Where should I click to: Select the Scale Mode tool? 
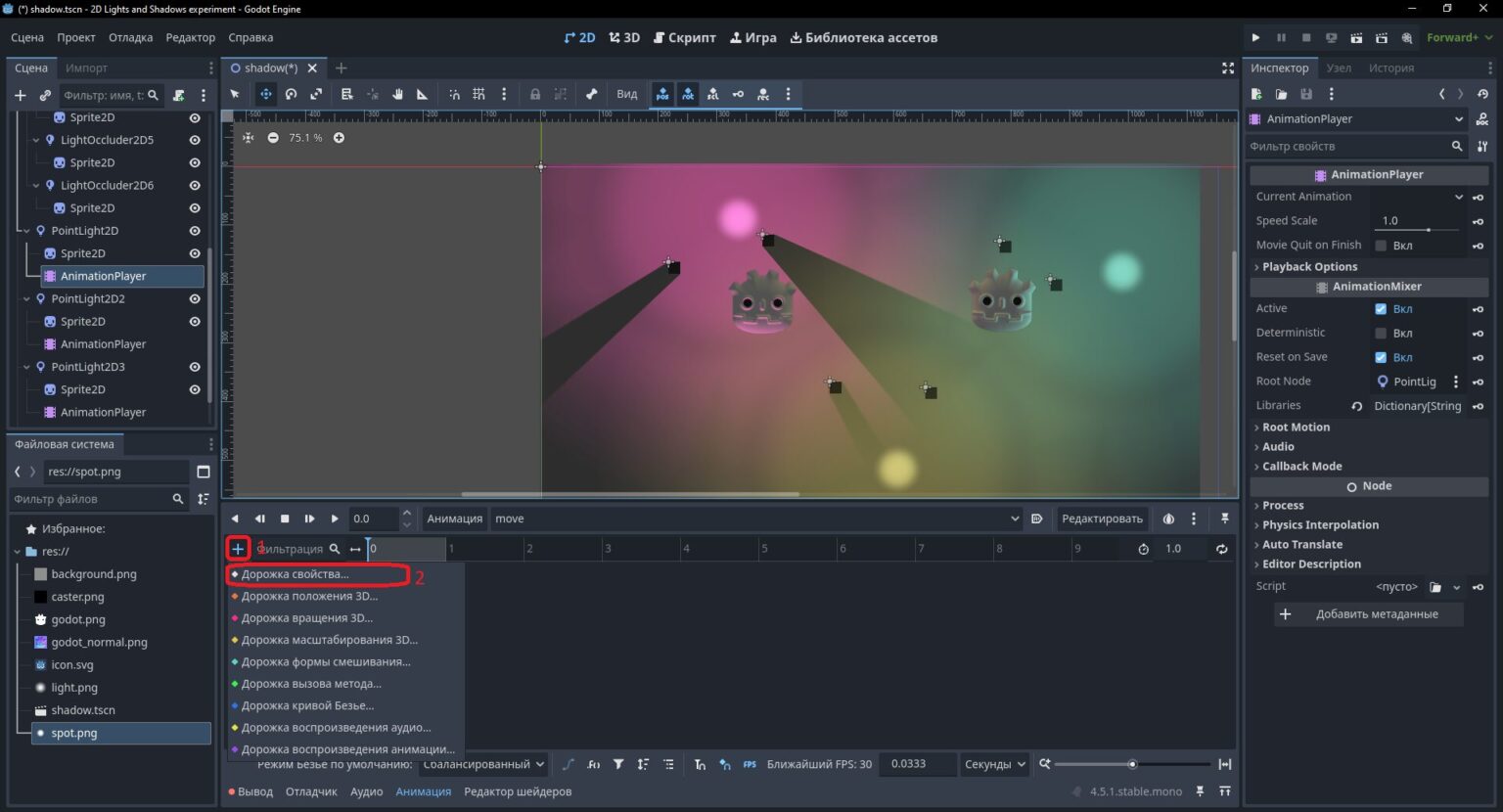316,94
